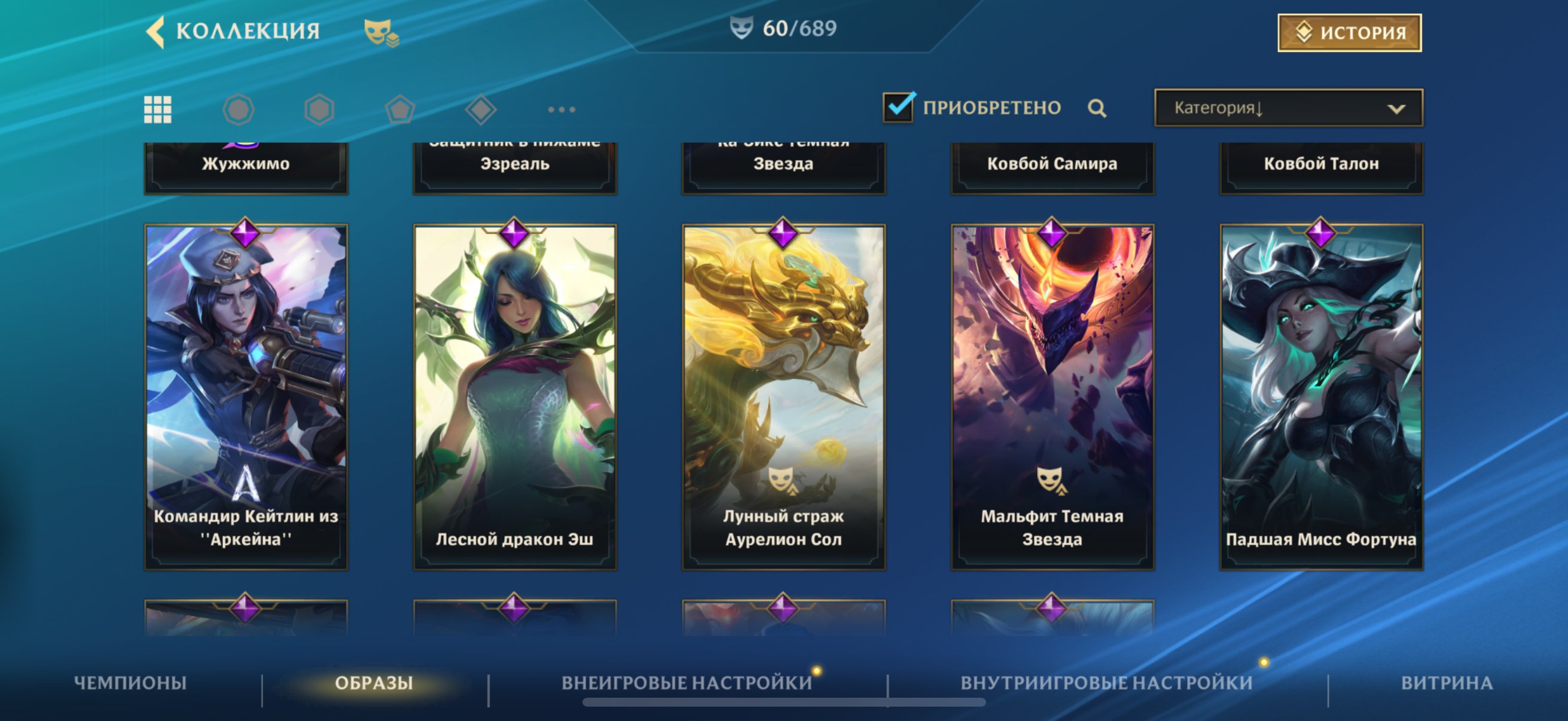
Task: Expand the Категория dropdown chevron arrow
Action: tap(1396, 109)
